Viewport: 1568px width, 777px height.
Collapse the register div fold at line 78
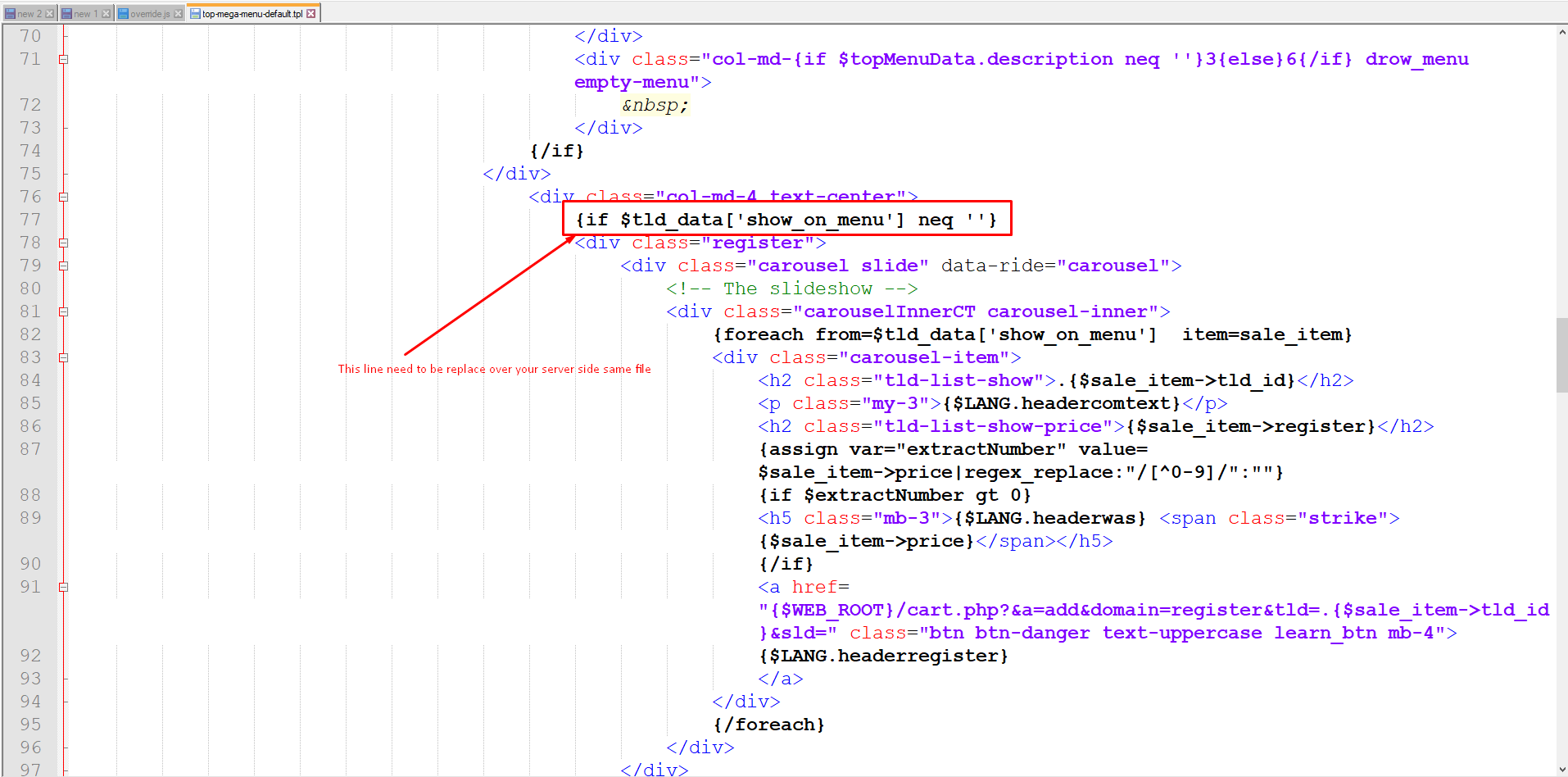(x=63, y=243)
